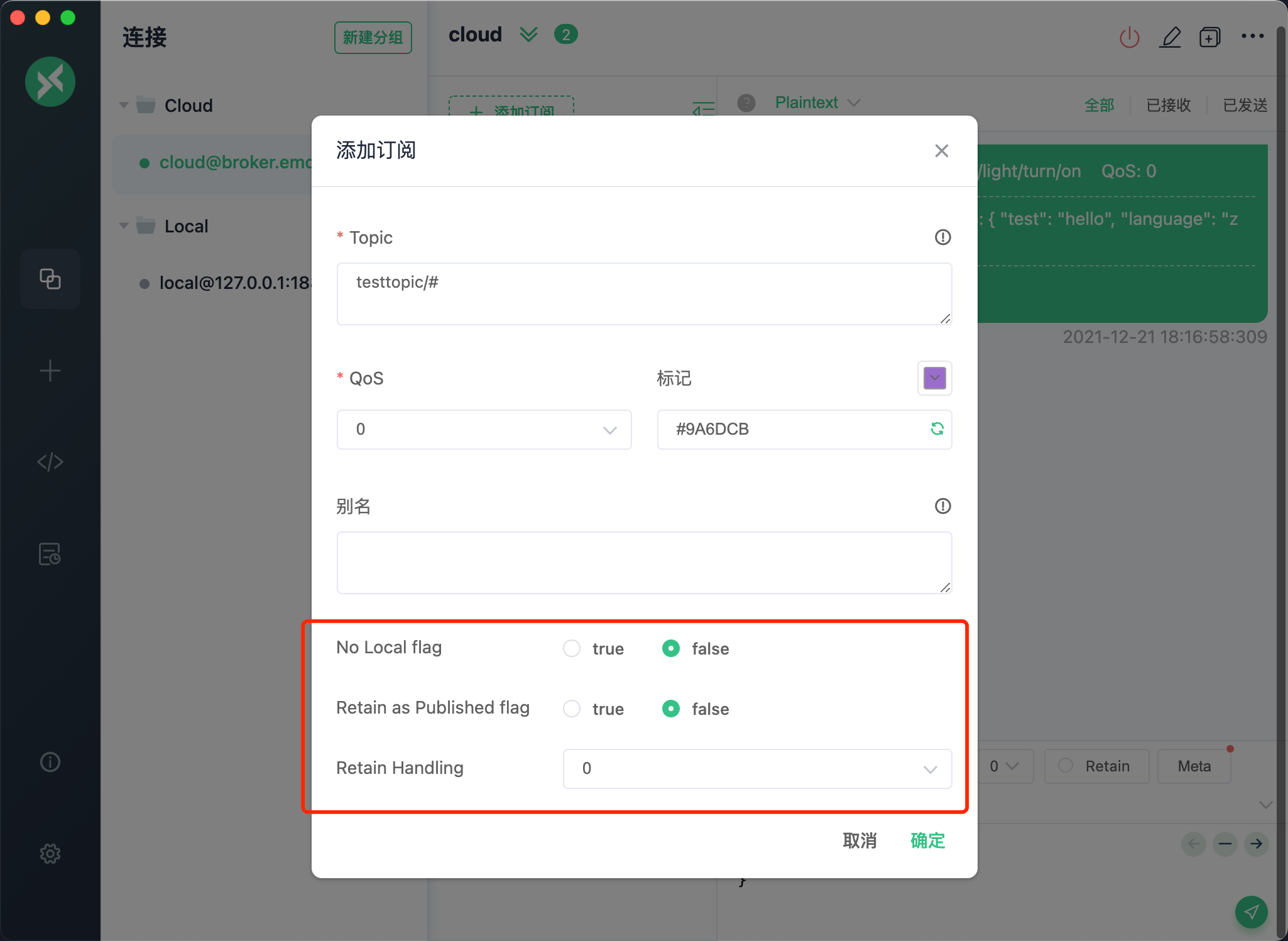This screenshot has height=941, width=1288.
Task: Click the edit pencil icon top right
Action: click(1169, 38)
